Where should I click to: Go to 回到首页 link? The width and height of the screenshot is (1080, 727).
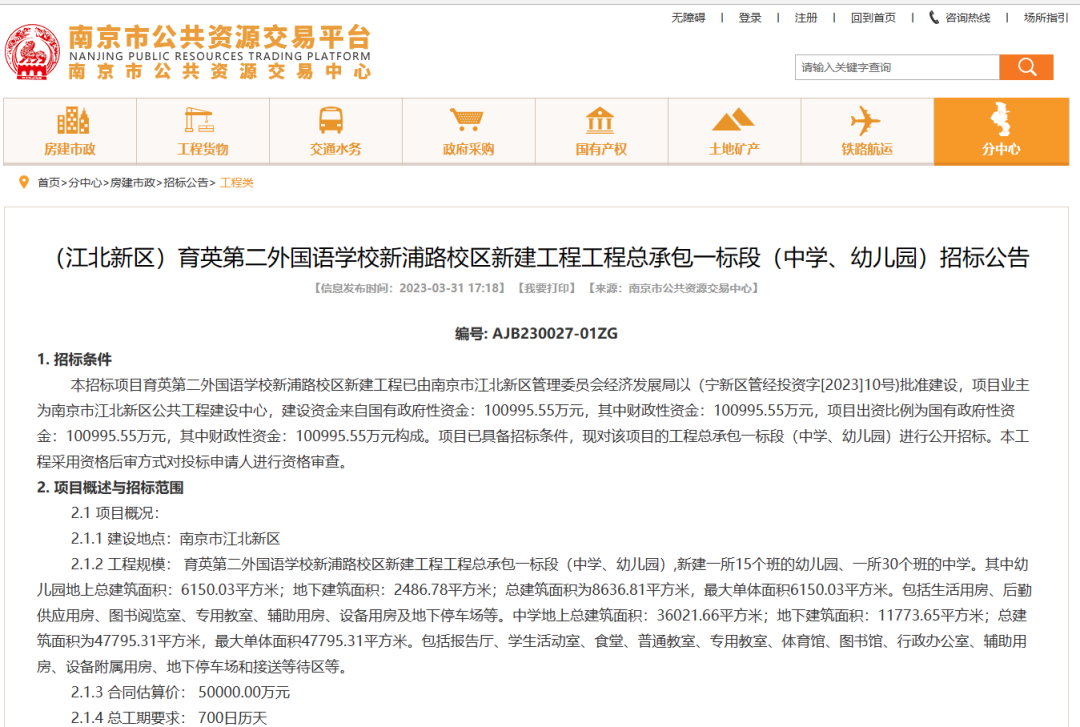tap(873, 18)
